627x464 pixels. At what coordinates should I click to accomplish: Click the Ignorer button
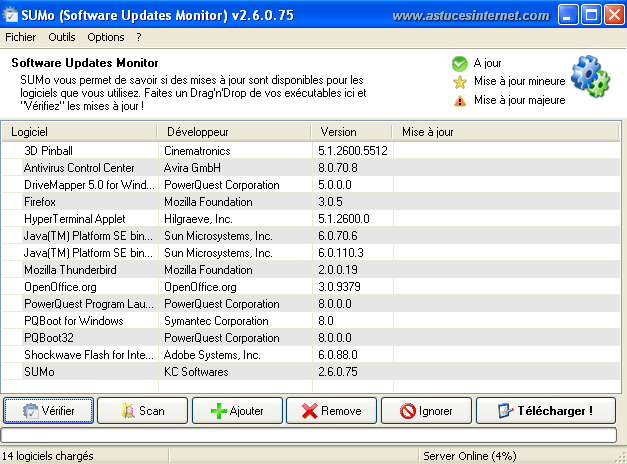[x=426, y=410]
